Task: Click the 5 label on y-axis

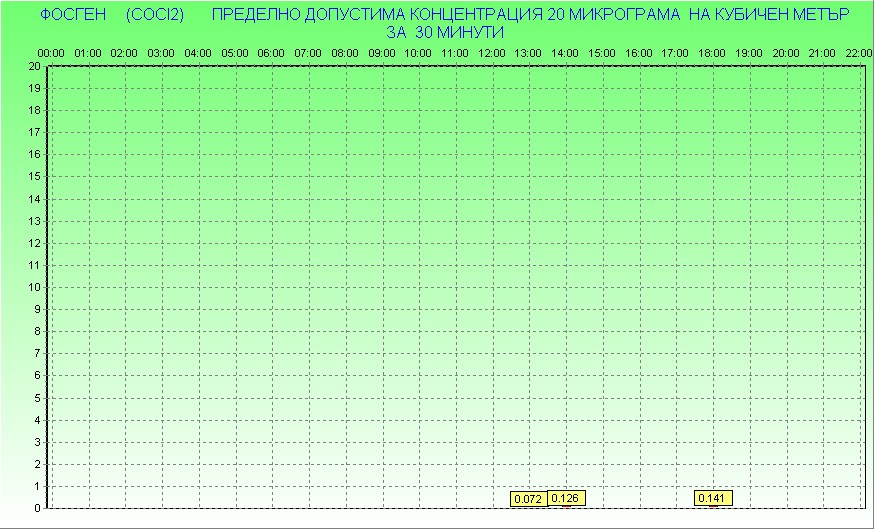Action: click(x=38, y=397)
